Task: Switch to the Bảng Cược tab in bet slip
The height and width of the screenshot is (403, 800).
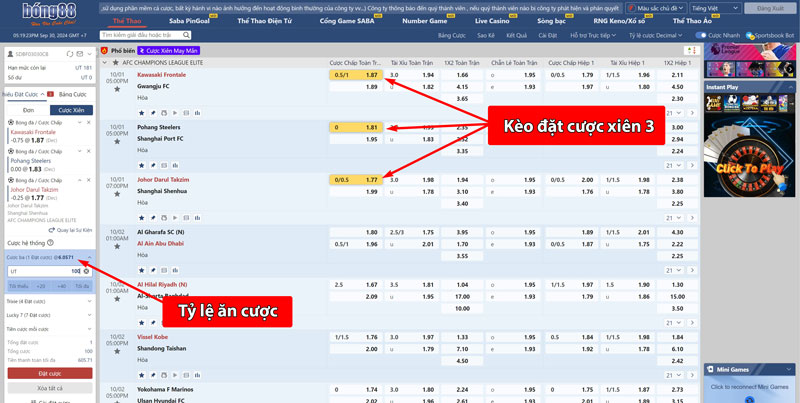Action: click(72, 94)
